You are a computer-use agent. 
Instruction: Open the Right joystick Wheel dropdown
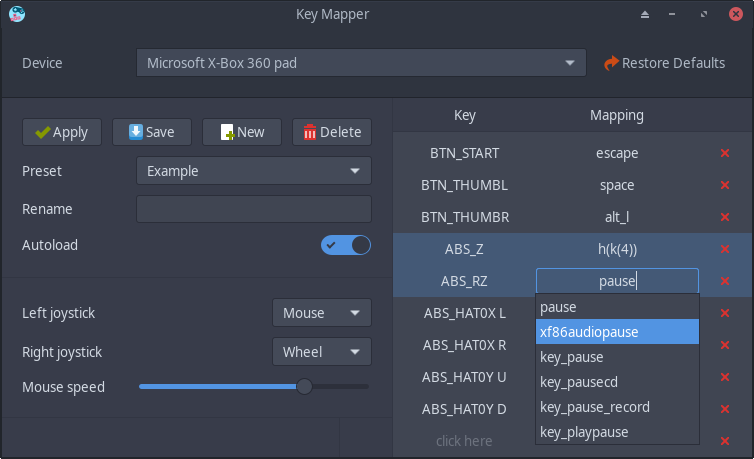pyautogui.click(x=321, y=352)
